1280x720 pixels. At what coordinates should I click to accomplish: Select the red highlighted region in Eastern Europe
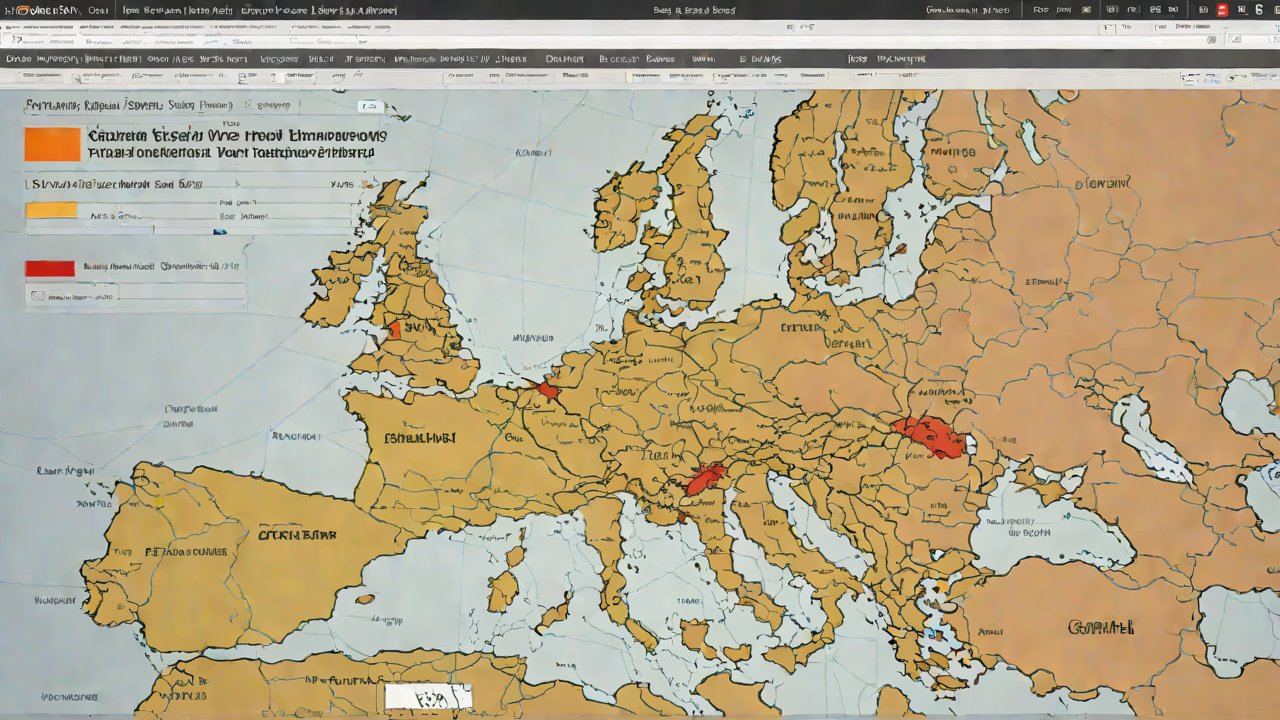click(x=929, y=437)
